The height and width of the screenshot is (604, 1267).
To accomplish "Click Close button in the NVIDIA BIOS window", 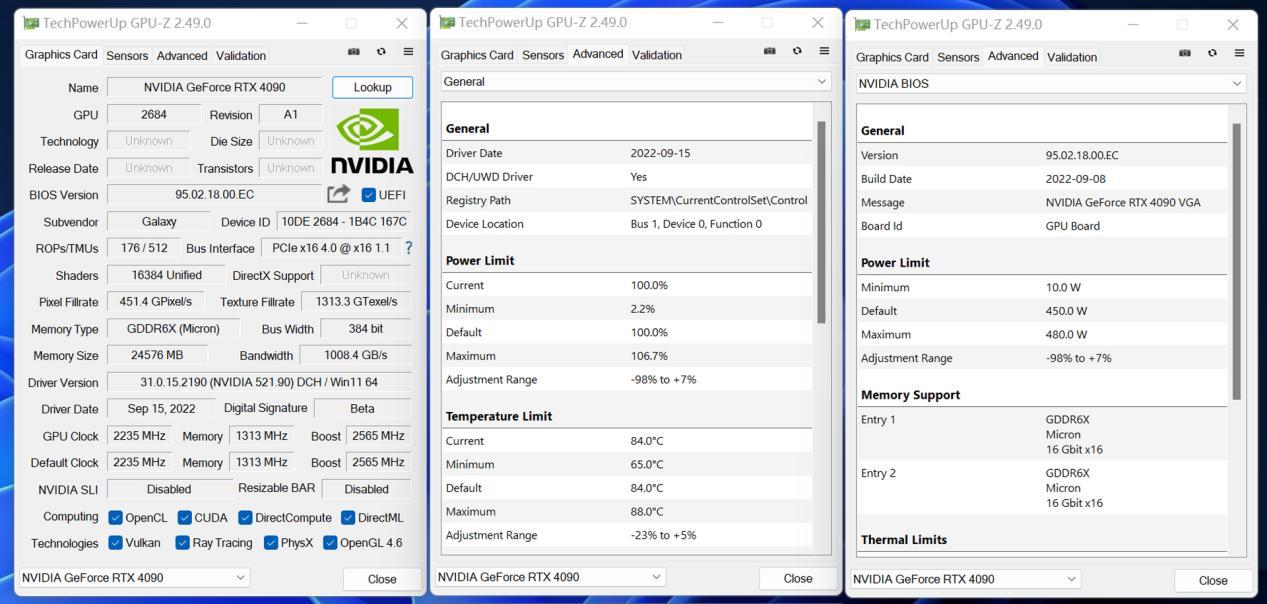I will click(1213, 580).
